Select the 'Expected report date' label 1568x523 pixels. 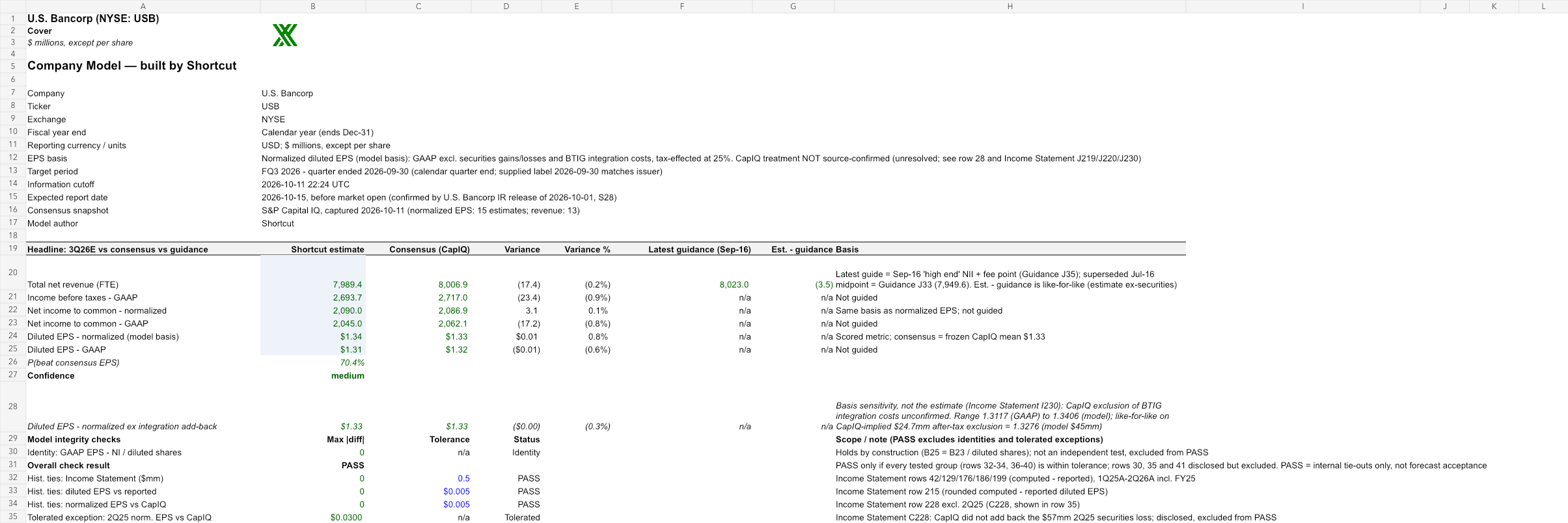pos(68,197)
